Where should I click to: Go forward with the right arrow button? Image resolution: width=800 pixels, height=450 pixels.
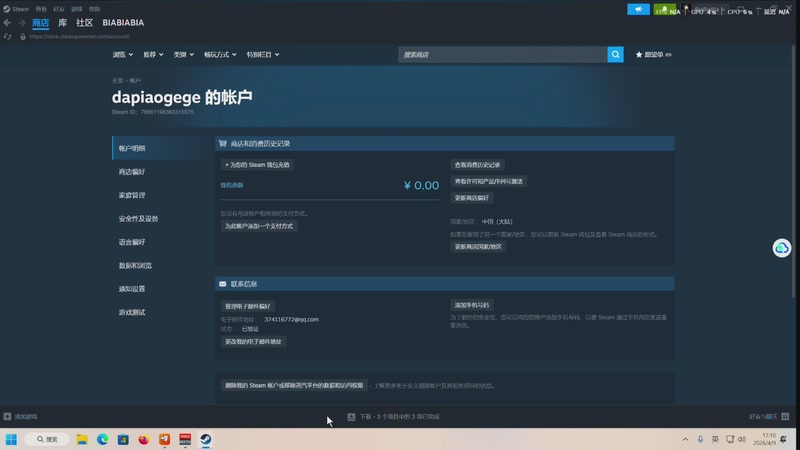(21, 22)
